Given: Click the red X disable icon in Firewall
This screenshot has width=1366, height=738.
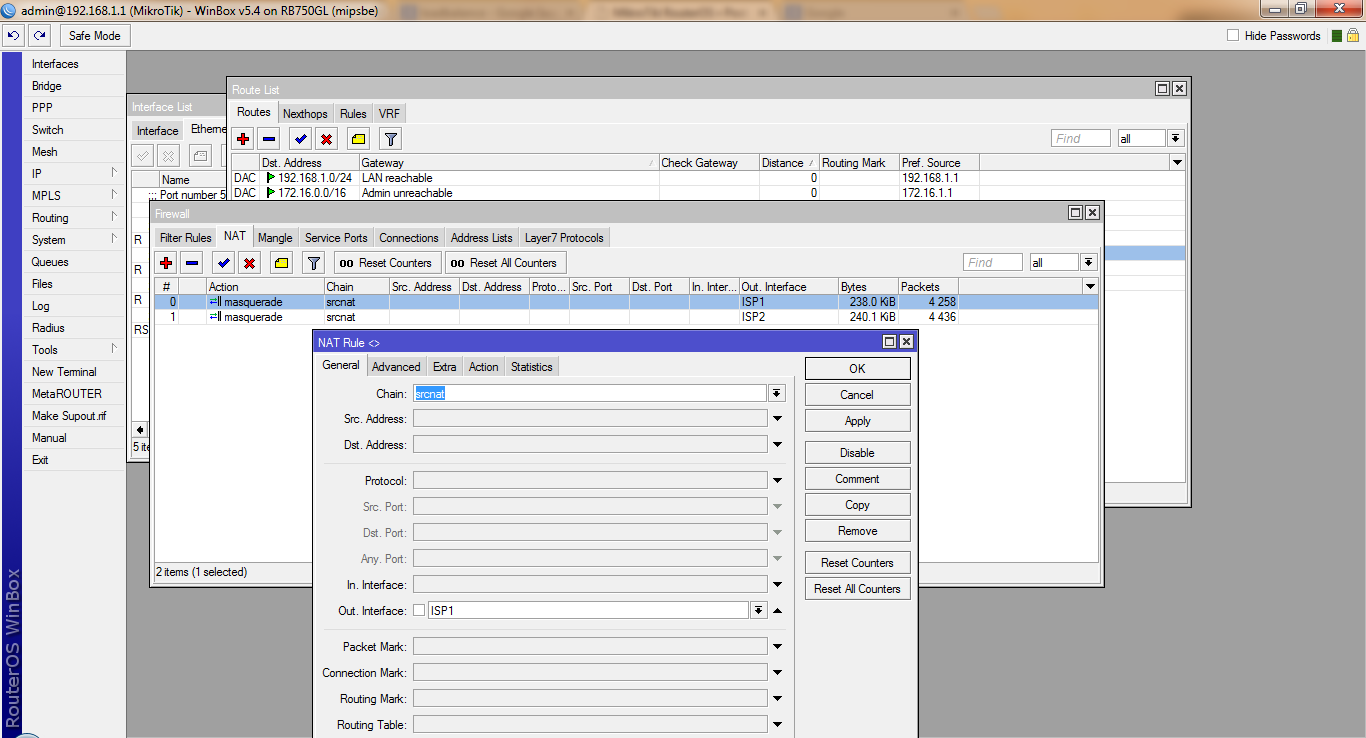Looking at the screenshot, I should [249, 263].
